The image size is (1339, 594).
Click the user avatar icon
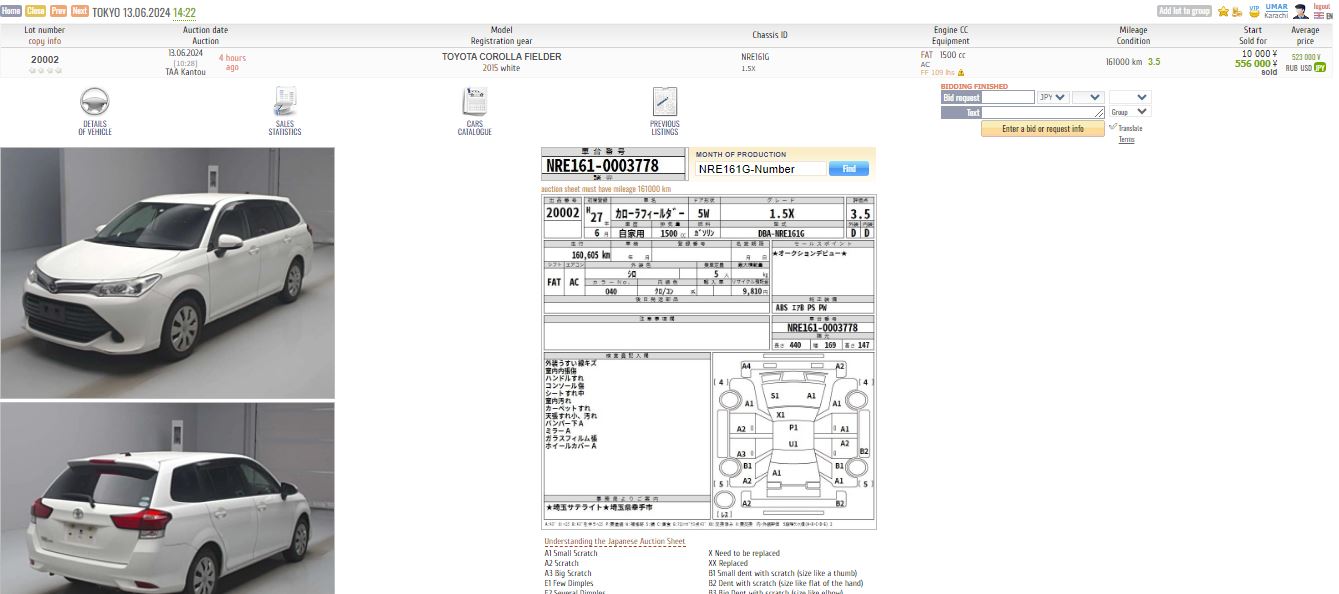(1300, 12)
